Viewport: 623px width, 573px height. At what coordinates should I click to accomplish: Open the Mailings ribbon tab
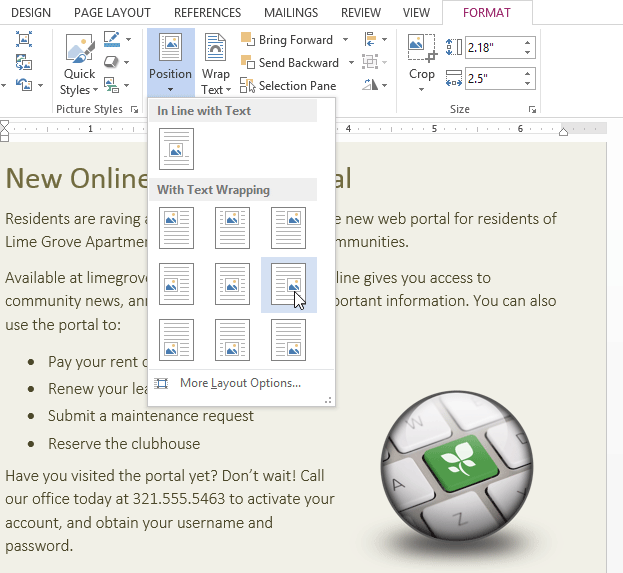pos(291,13)
